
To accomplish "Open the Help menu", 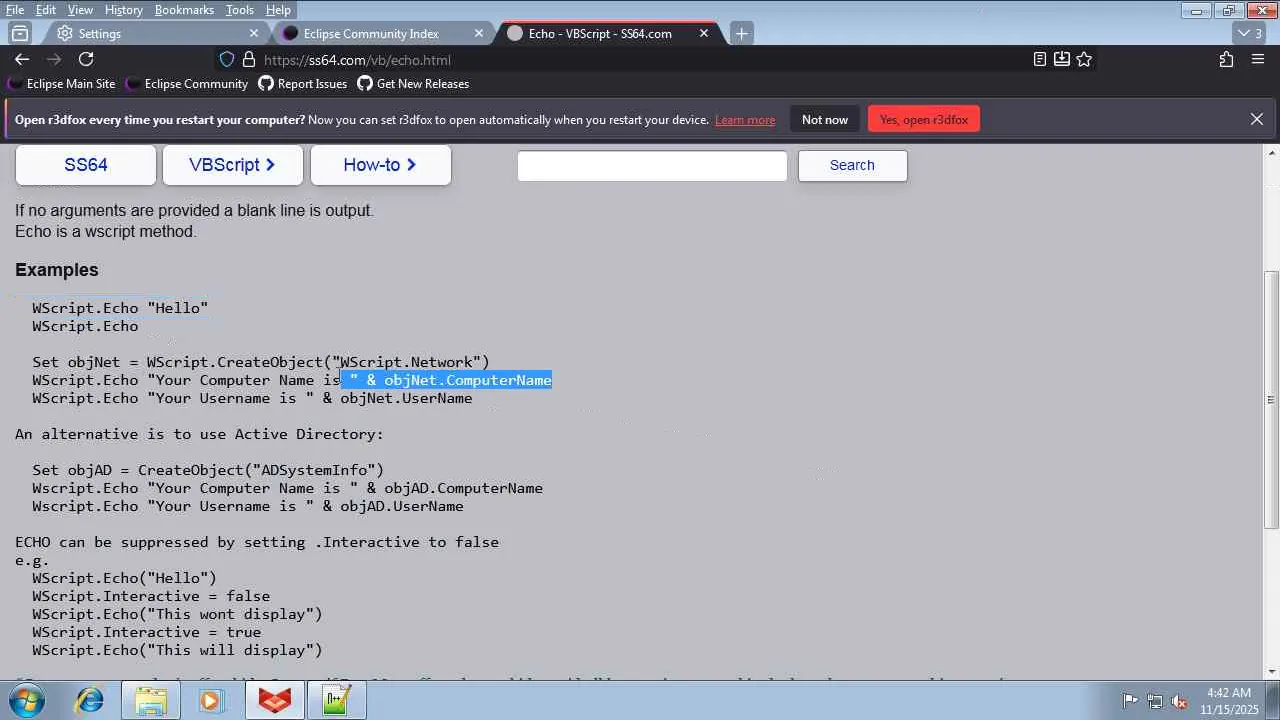I will [x=278, y=10].
